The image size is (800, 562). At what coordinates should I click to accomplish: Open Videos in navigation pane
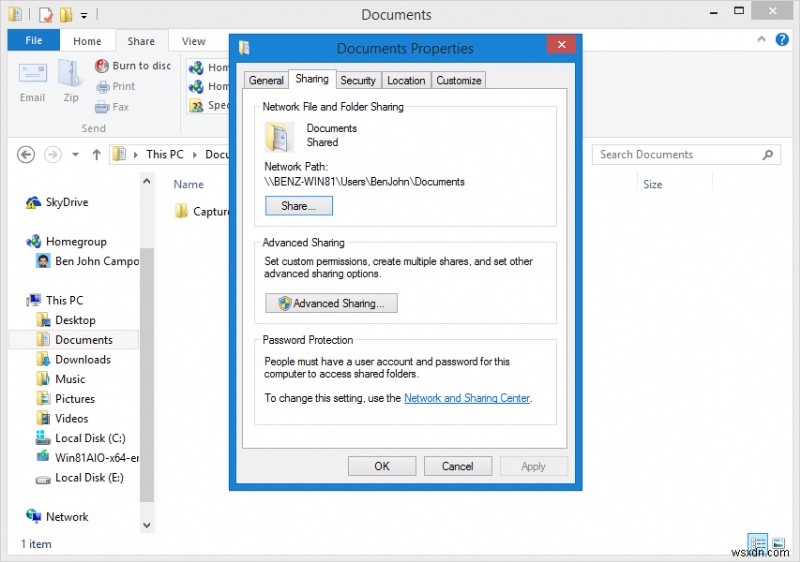62,418
